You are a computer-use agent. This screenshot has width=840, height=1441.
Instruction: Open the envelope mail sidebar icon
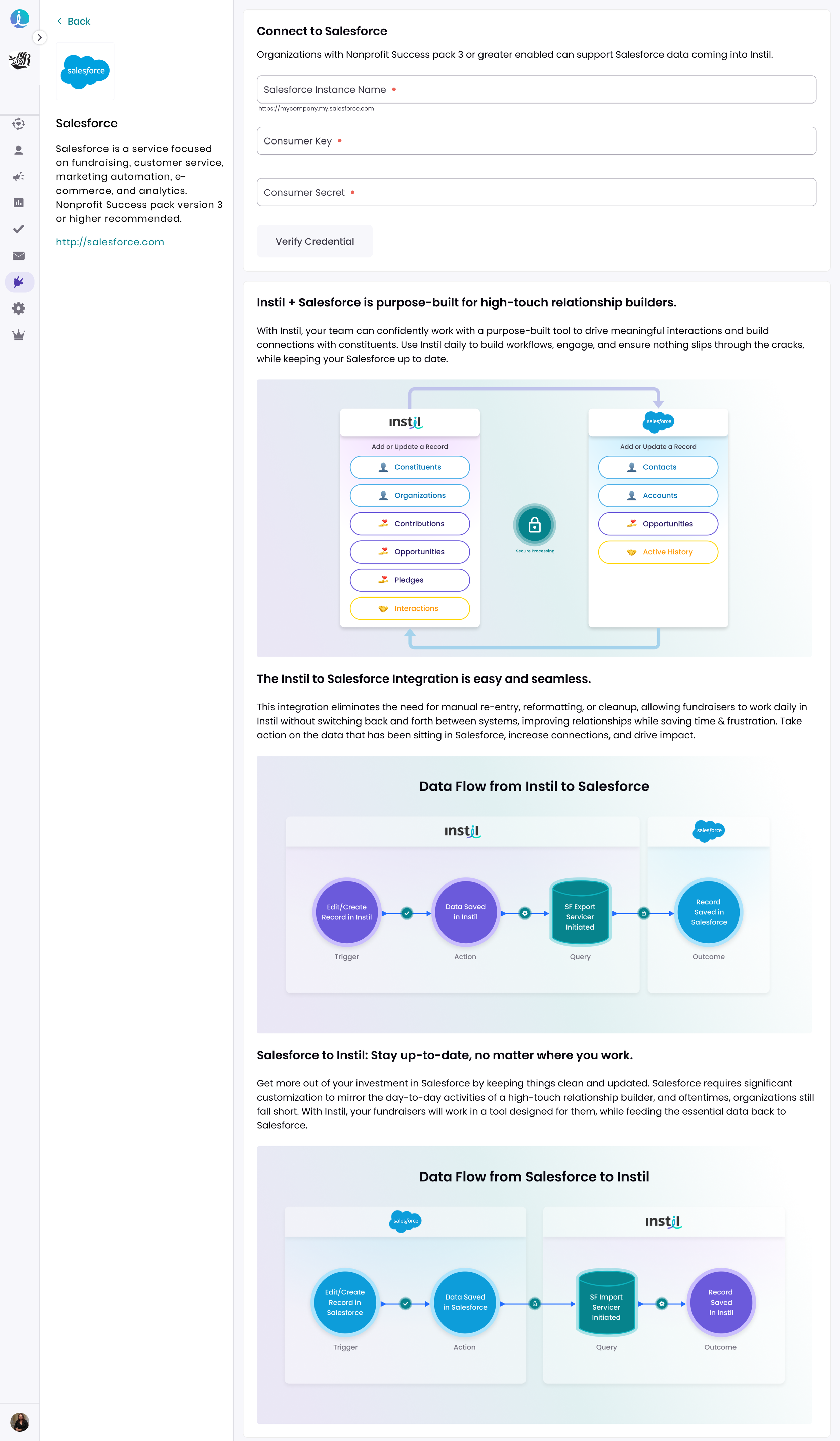(19, 256)
